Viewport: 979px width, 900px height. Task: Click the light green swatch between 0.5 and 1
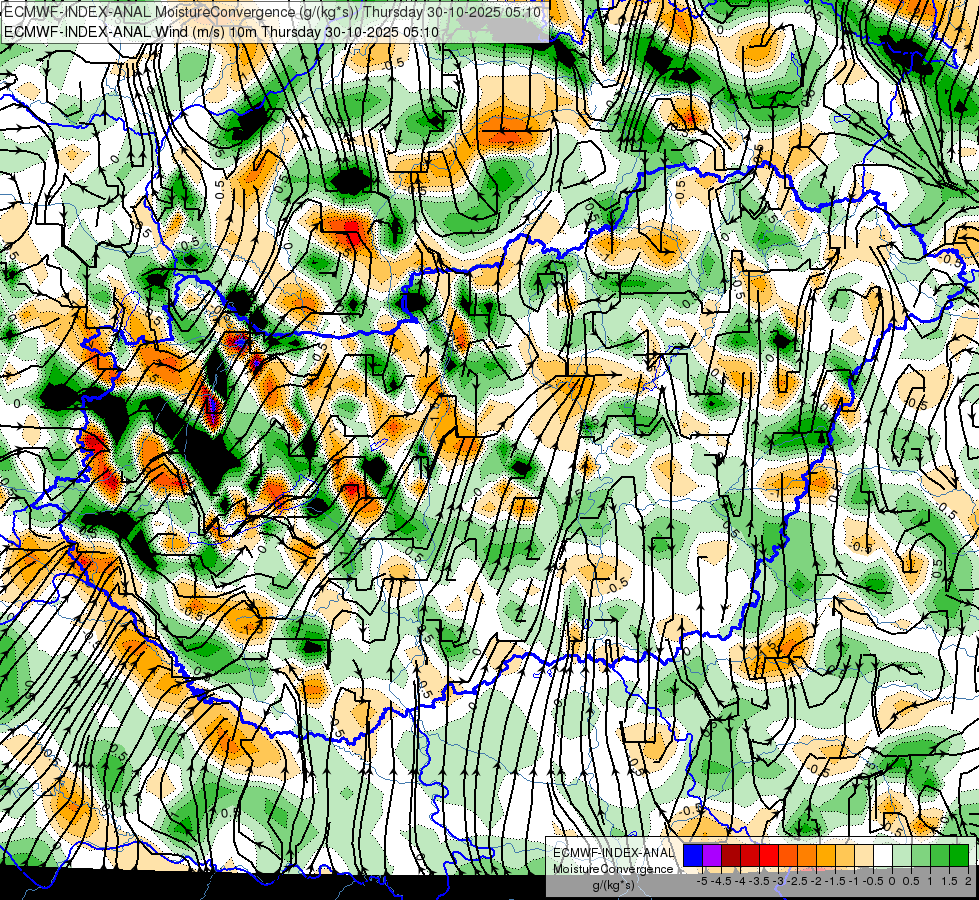(921, 856)
